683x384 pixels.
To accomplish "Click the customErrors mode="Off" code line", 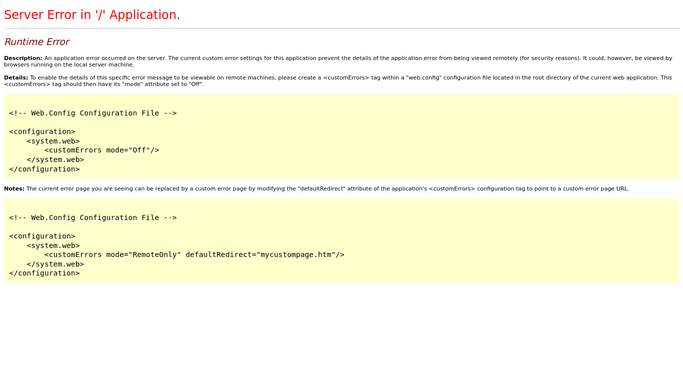I will coord(101,150).
